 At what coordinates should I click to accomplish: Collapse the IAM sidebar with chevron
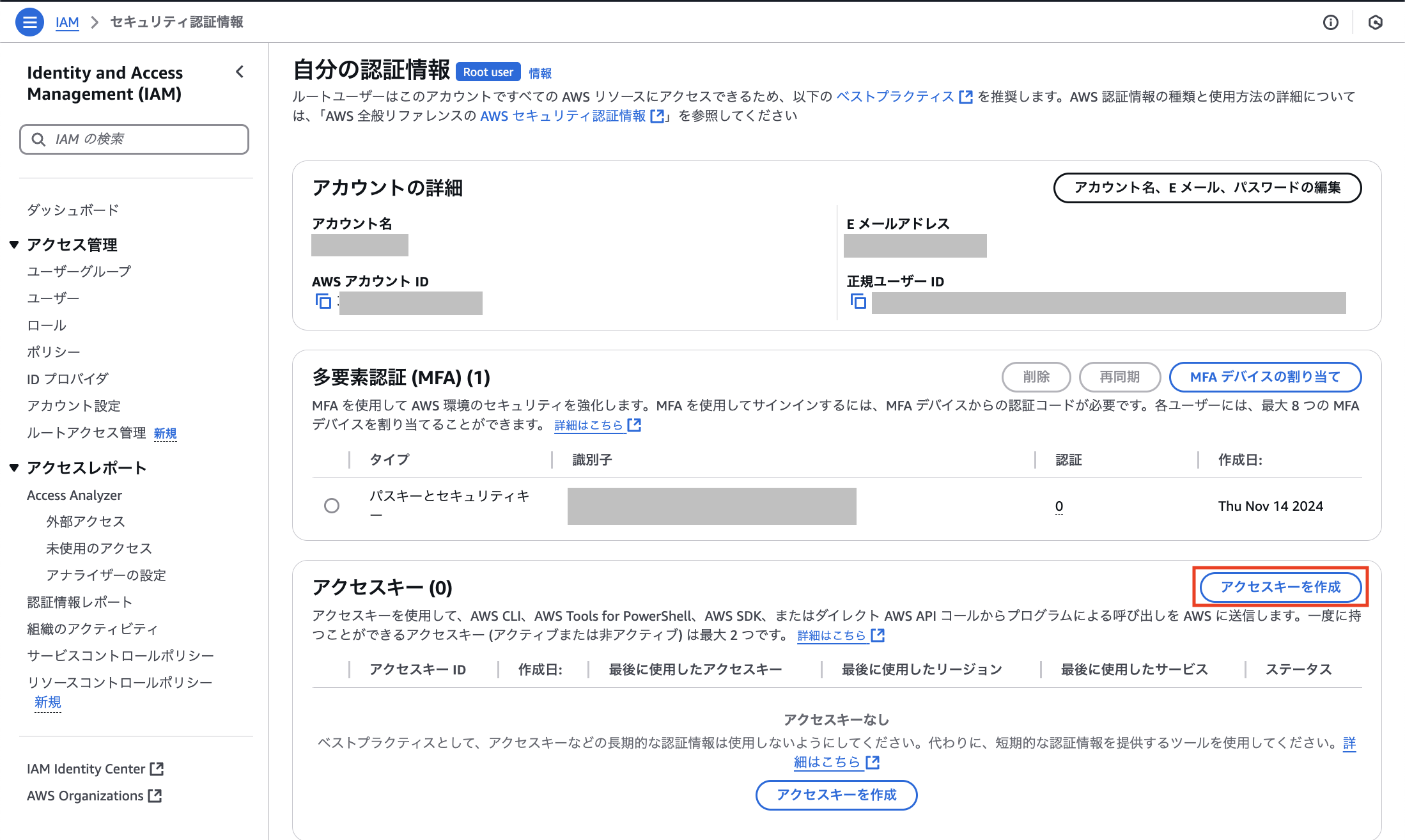pos(240,72)
